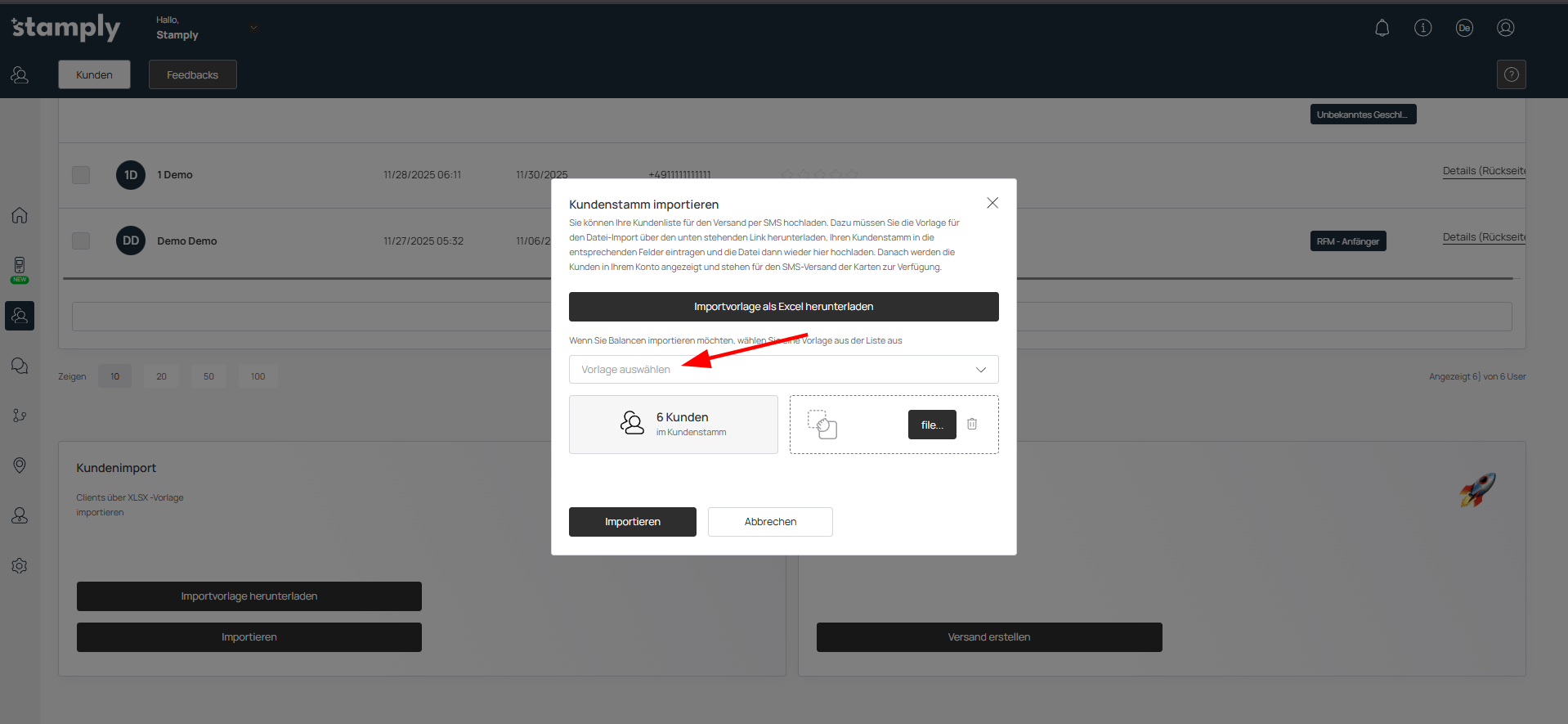The image size is (1568, 724).
Task: Open the info circle icon
Action: point(1422,28)
